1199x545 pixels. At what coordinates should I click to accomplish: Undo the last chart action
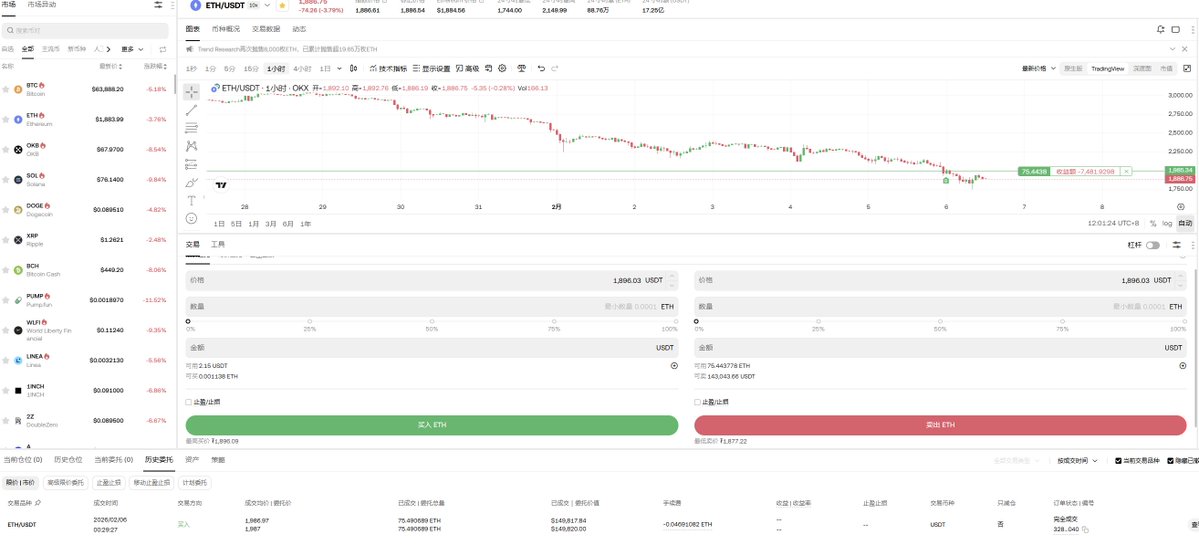[541, 68]
